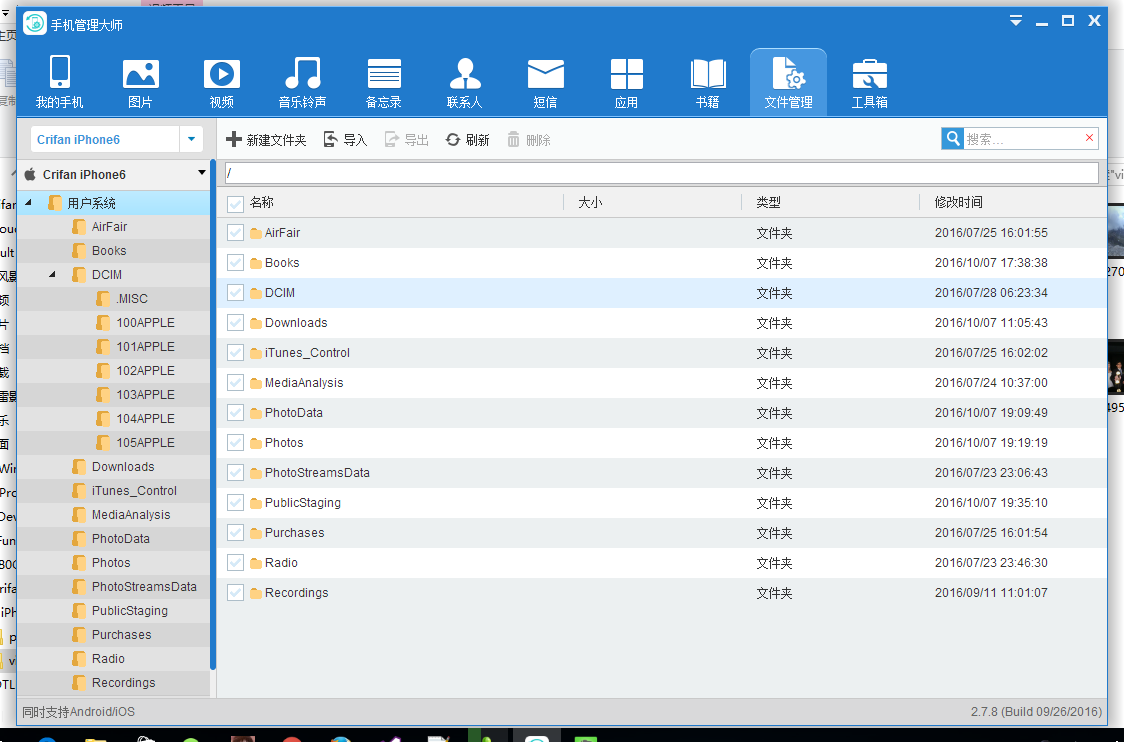Check the iTunes_Control folder checkbox
The image size is (1124, 742).
click(235, 353)
